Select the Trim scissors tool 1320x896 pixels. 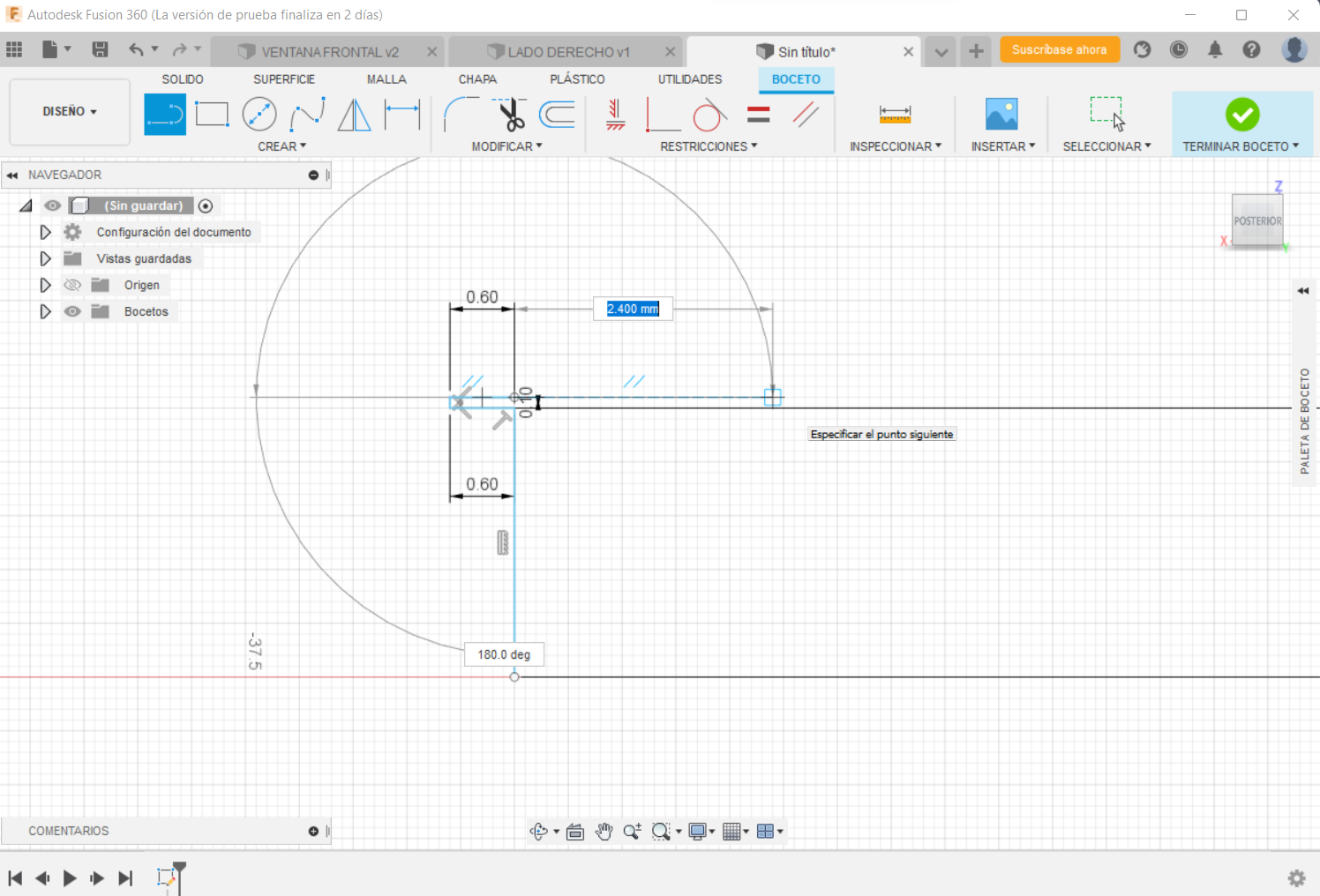(x=509, y=115)
